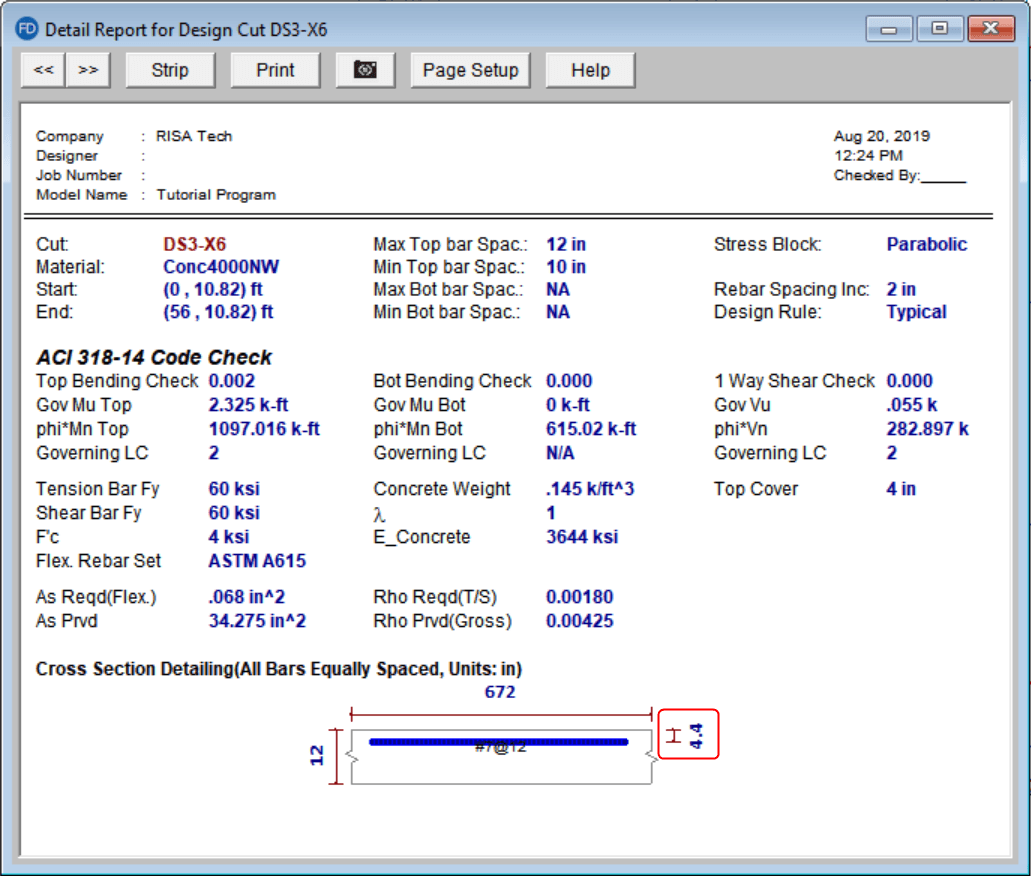Click Rho Prvd(Gross) value 0.00425
This screenshot has height=876, width=1031.
(579, 621)
